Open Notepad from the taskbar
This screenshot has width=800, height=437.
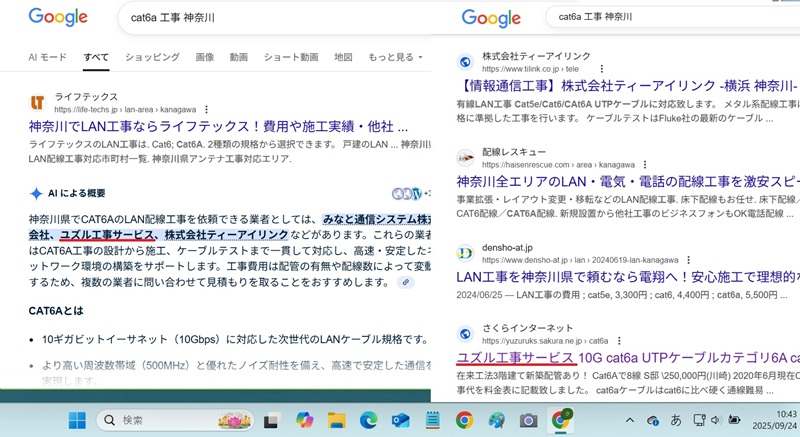coord(433,420)
